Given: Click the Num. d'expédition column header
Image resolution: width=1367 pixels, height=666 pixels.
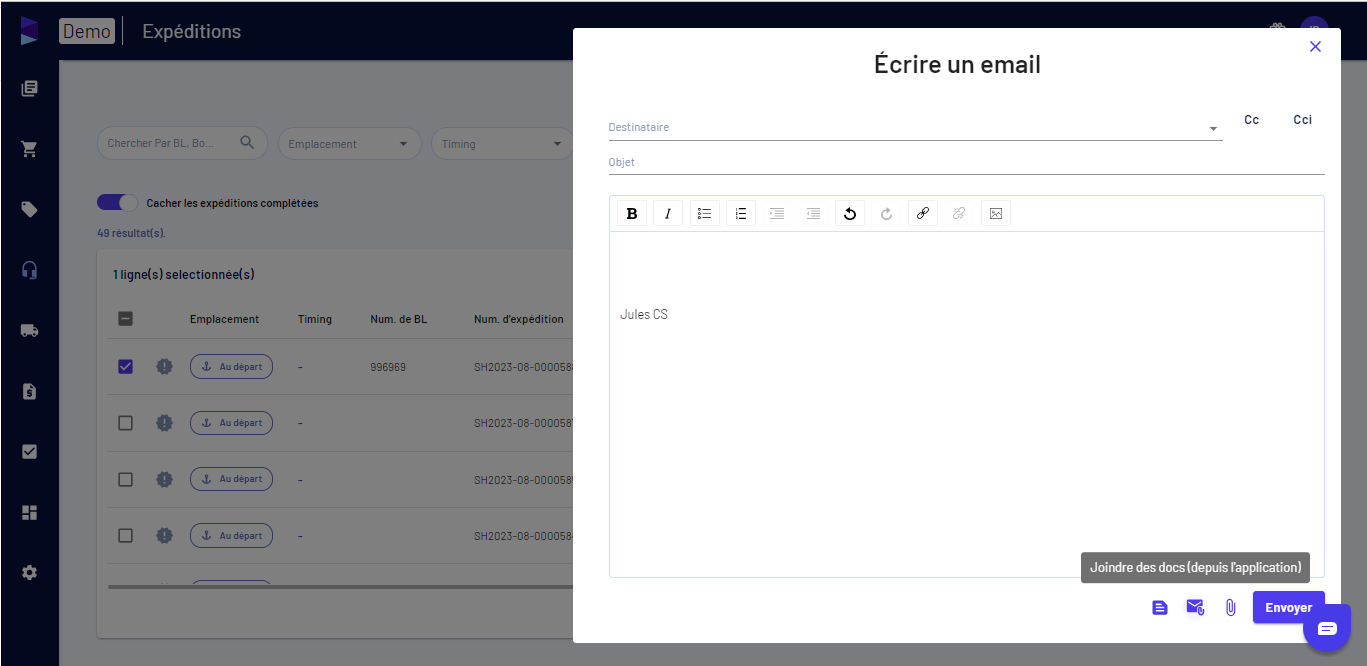Looking at the screenshot, I should pos(519,319).
